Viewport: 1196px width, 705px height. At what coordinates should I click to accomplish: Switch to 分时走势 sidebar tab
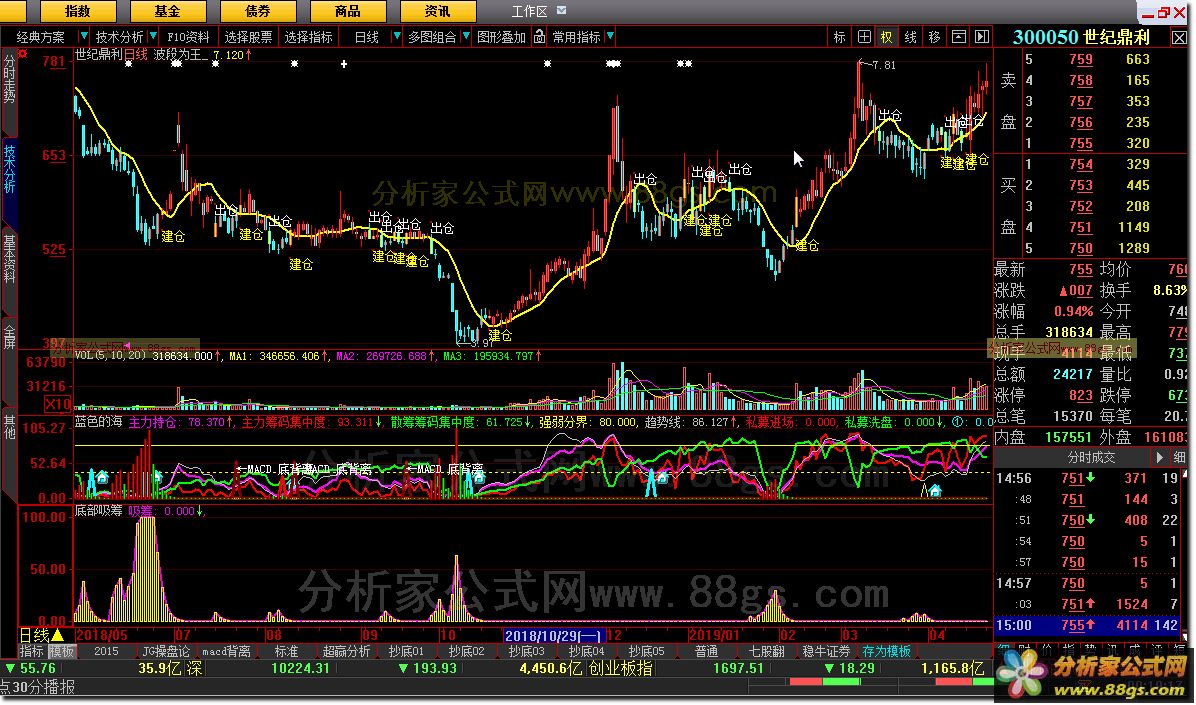point(9,79)
